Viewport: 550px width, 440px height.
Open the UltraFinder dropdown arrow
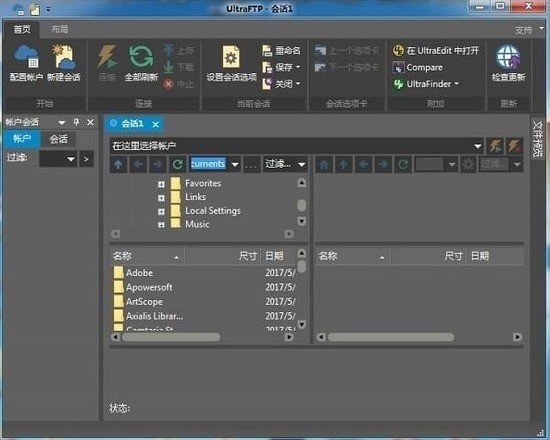(456, 84)
